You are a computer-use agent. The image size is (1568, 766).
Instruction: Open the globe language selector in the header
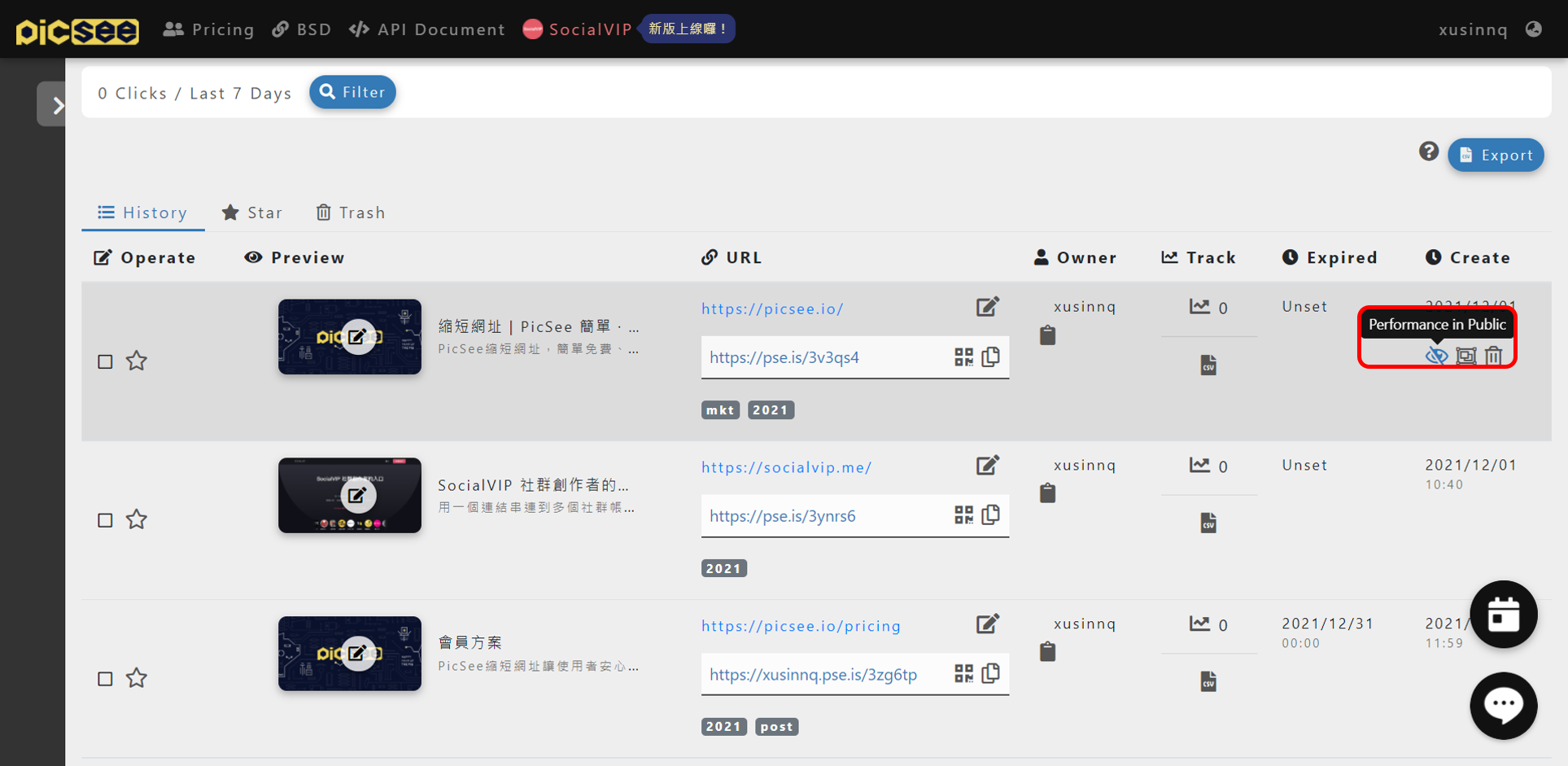point(1534,29)
